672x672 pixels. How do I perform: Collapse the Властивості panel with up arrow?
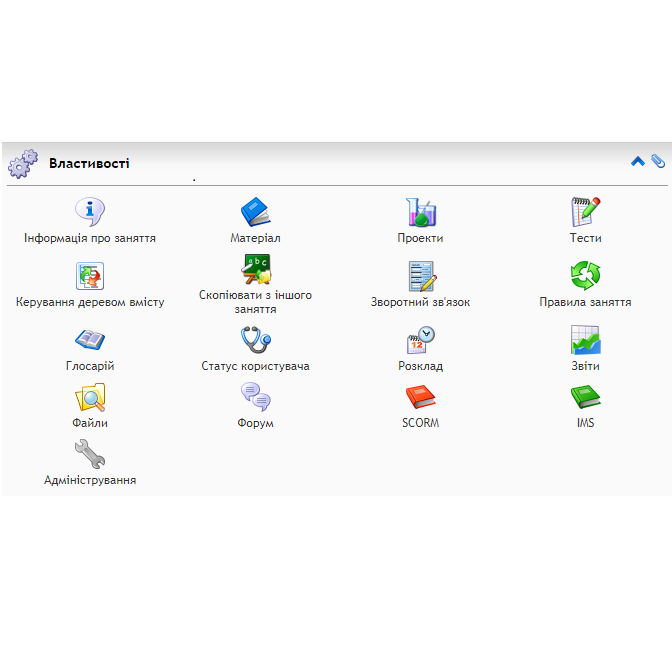[x=638, y=162]
